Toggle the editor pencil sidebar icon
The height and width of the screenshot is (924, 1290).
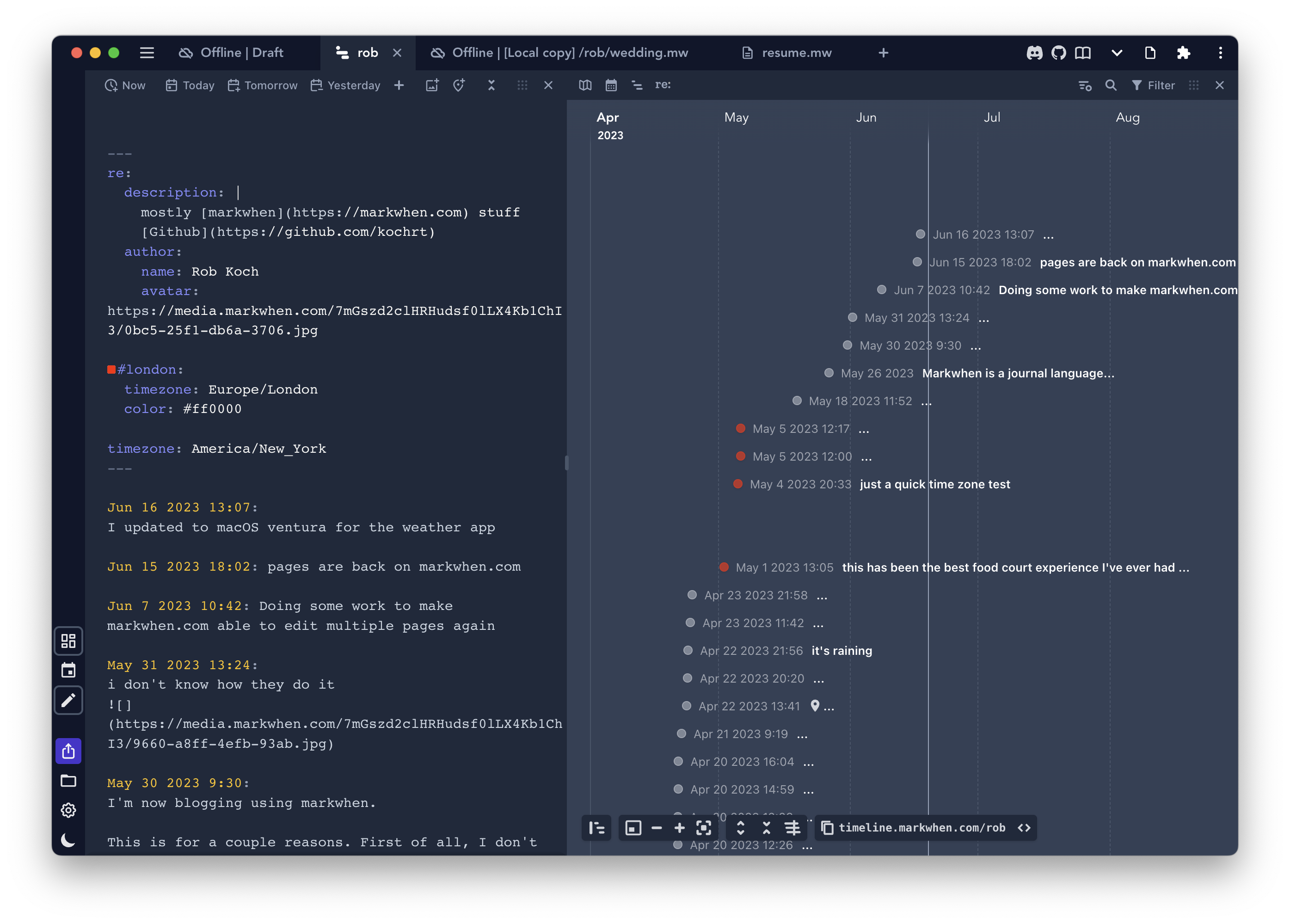(x=68, y=700)
